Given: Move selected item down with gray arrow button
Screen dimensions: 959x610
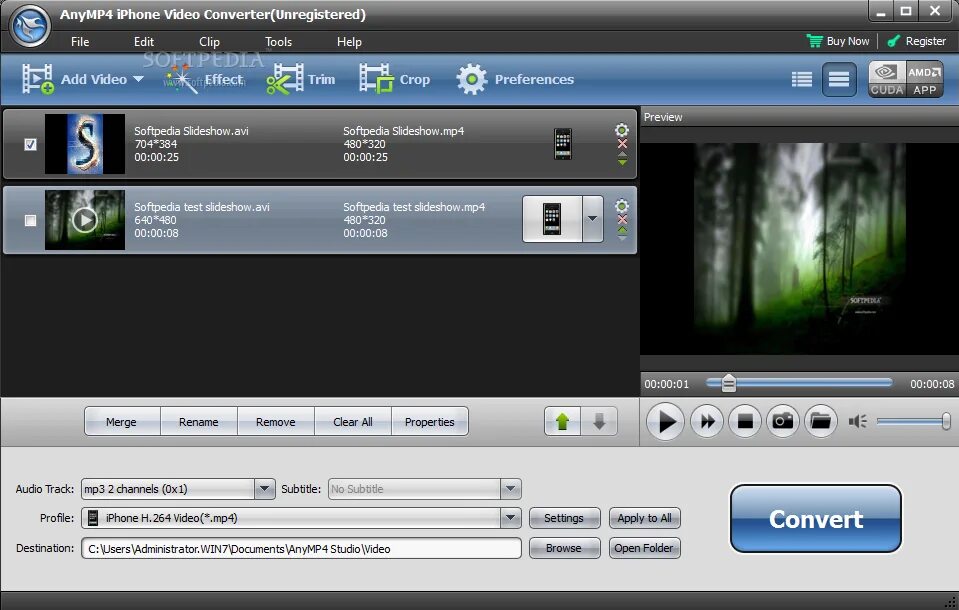Looking at the screenshot, I should click(599, 422).
